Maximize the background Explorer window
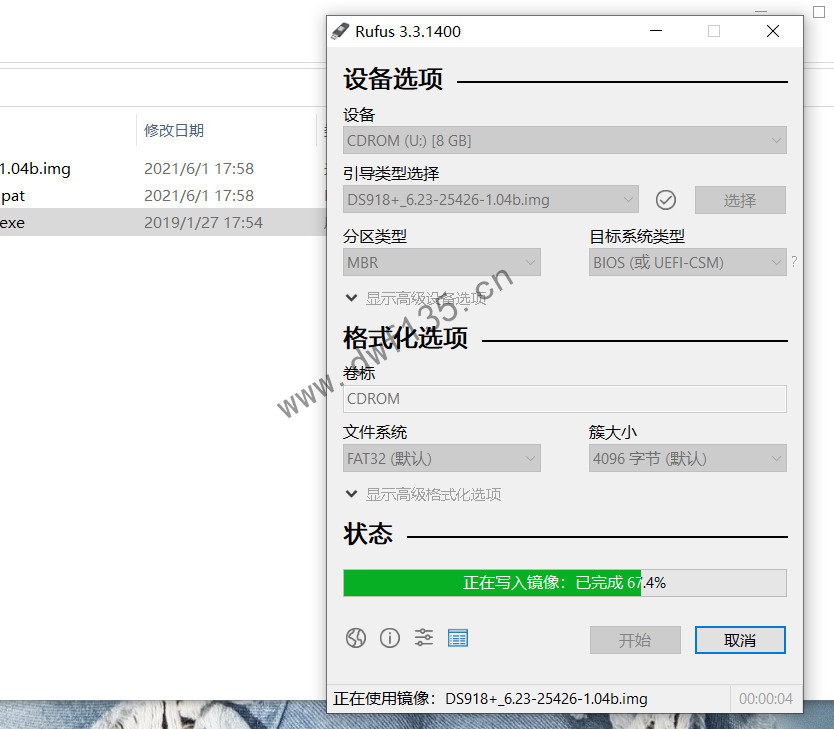The height and width of the screenshot is (729, 834). tap(819, 12)
